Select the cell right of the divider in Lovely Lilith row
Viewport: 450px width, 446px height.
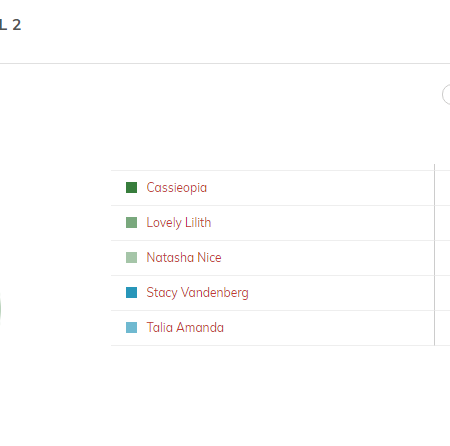tap(443, 223)
